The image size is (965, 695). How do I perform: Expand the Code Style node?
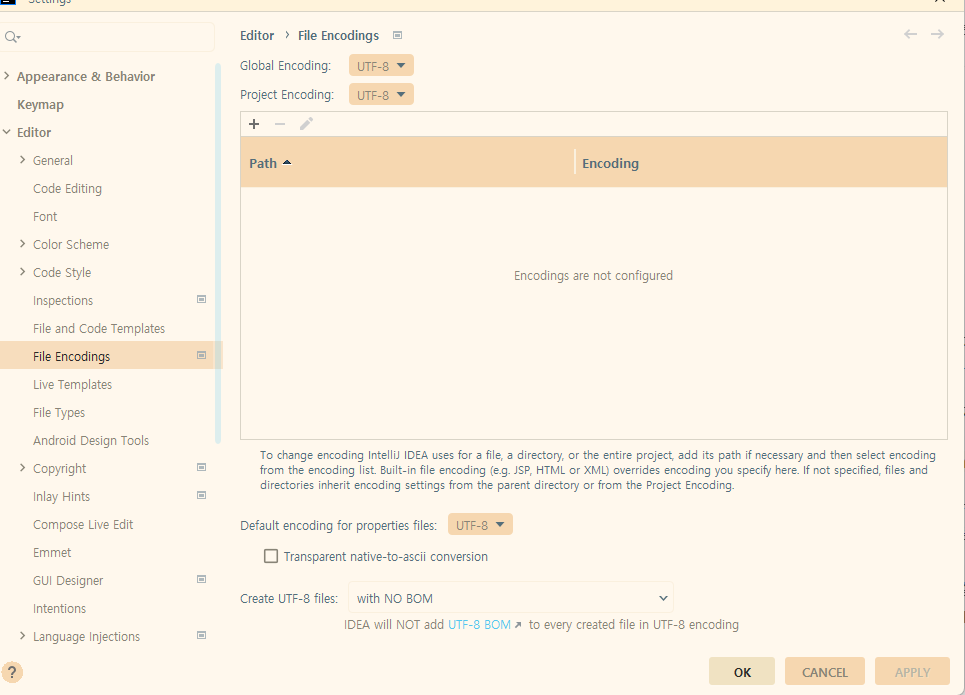(x=23, y=271)
